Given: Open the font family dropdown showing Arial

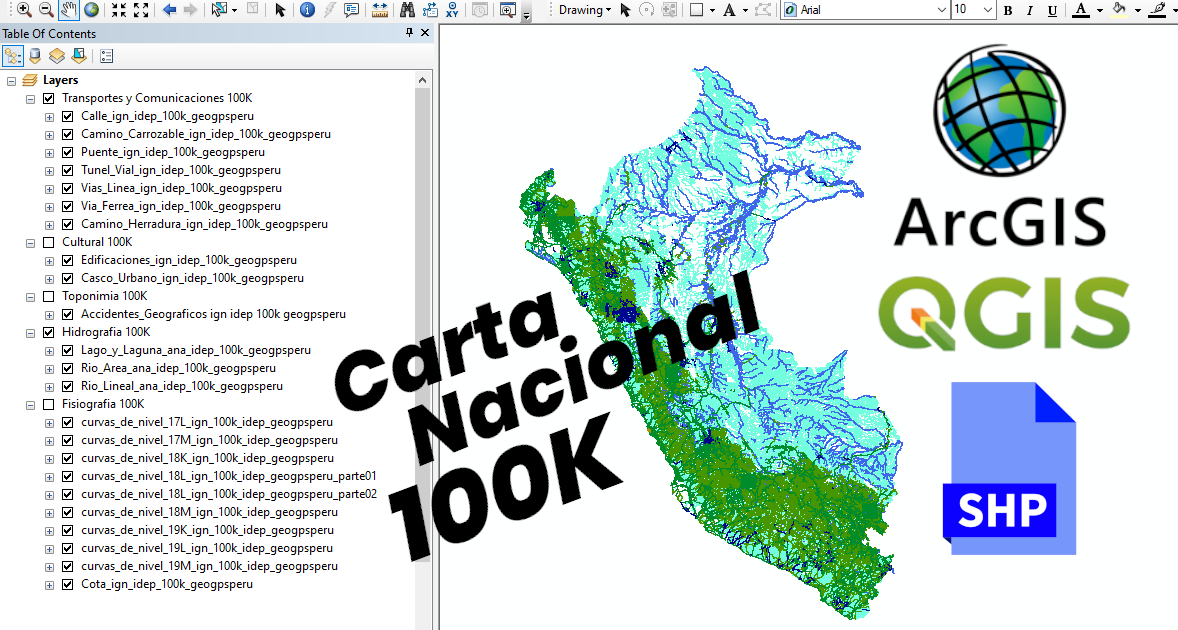Looking at the screenshot, I should pyautogui.click(x=940, y=10).
